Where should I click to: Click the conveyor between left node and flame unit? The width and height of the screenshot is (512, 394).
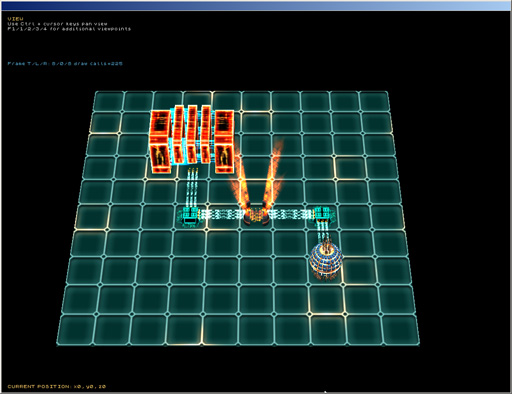point(223,214)
